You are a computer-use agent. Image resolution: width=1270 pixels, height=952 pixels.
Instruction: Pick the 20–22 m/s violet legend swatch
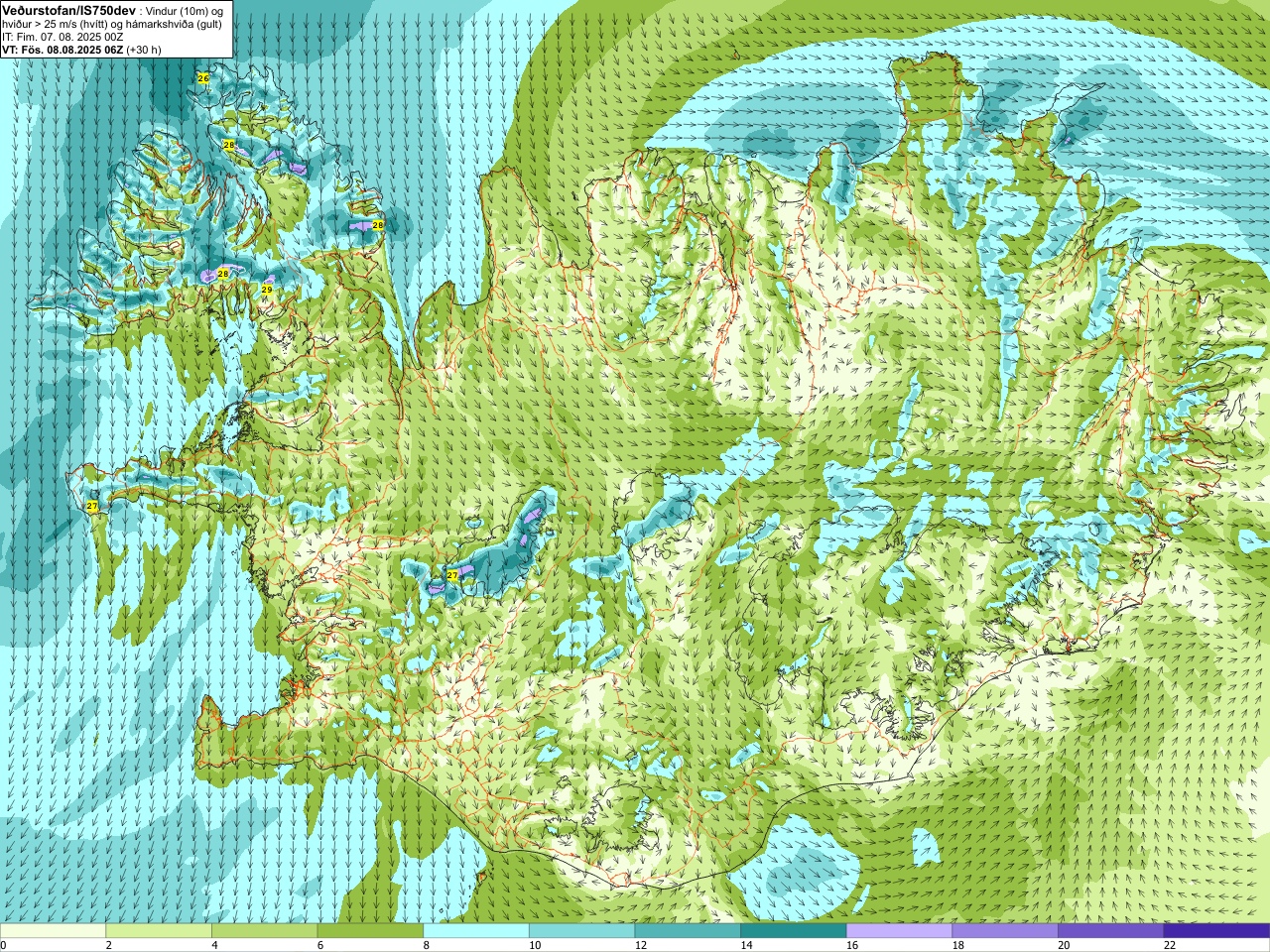click(1111, 931)
